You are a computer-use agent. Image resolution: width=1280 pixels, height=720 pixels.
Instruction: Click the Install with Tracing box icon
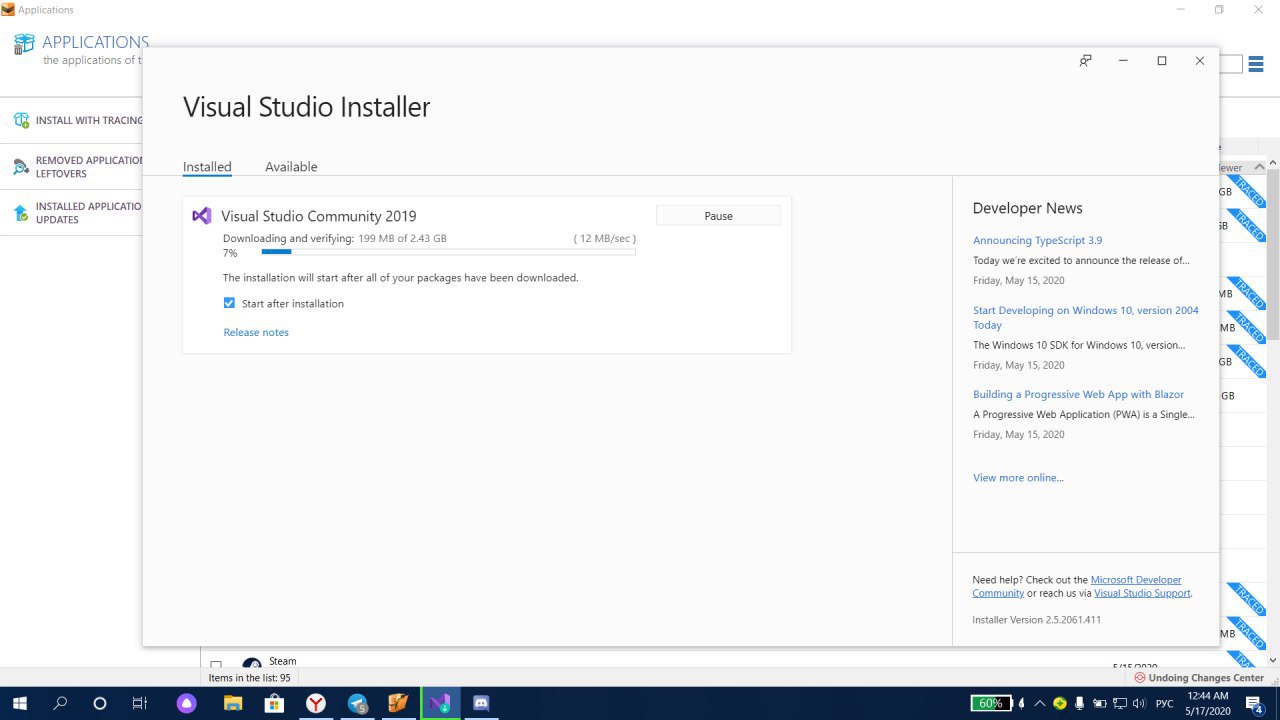21,120
